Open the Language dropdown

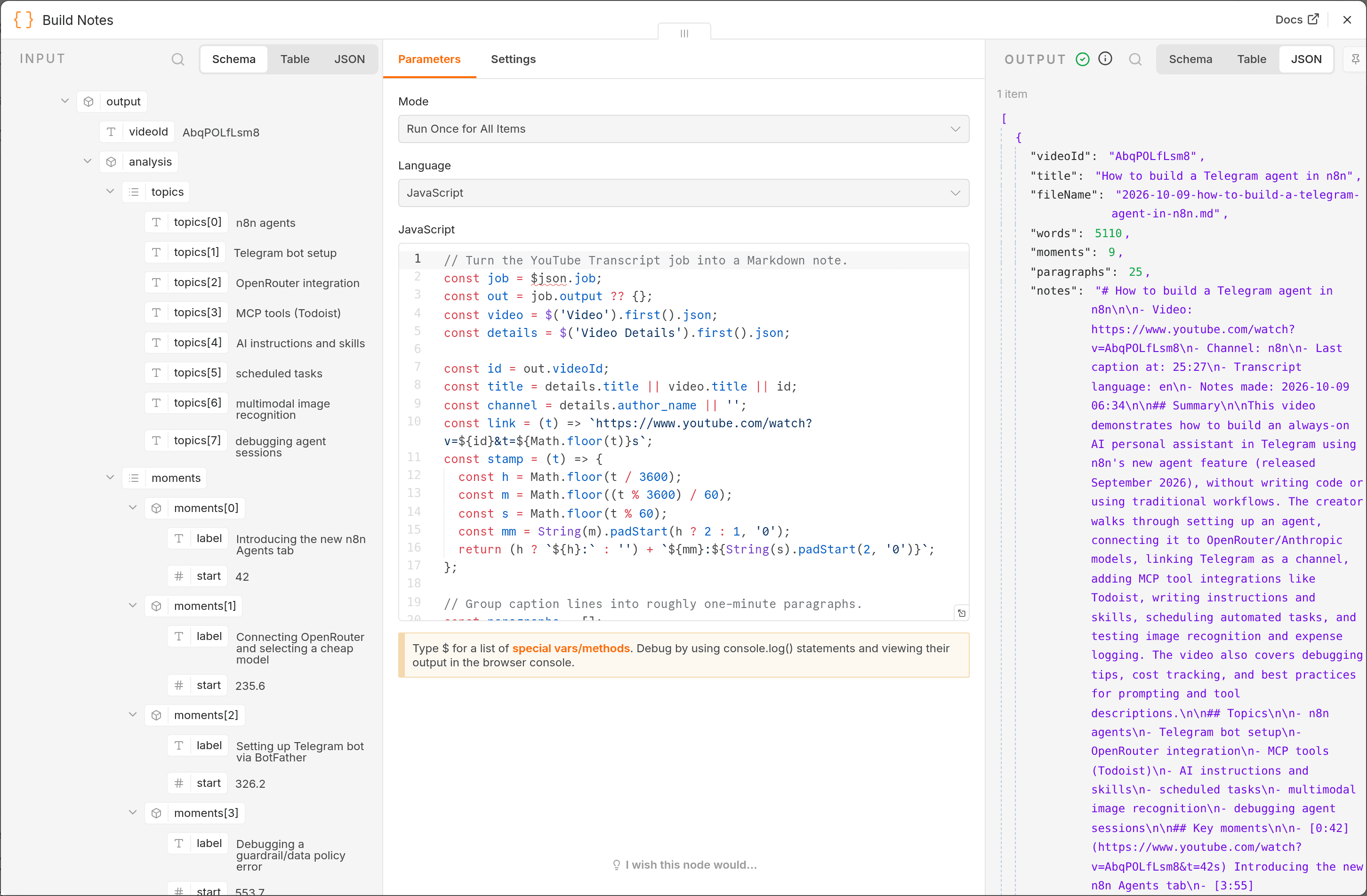pyautogui.click(x=683, y=193)
